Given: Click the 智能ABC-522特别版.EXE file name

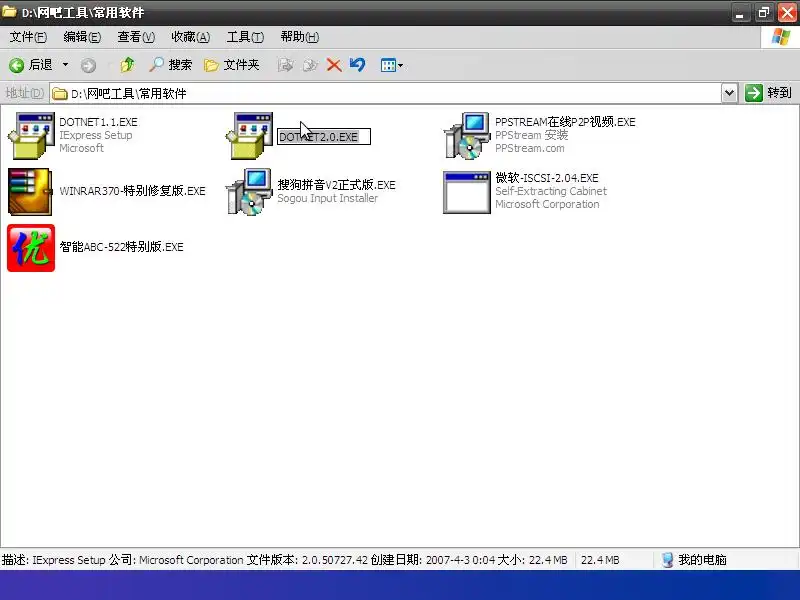Looking at the screenshot, I should pyautogui.click(x=121, y=247).
